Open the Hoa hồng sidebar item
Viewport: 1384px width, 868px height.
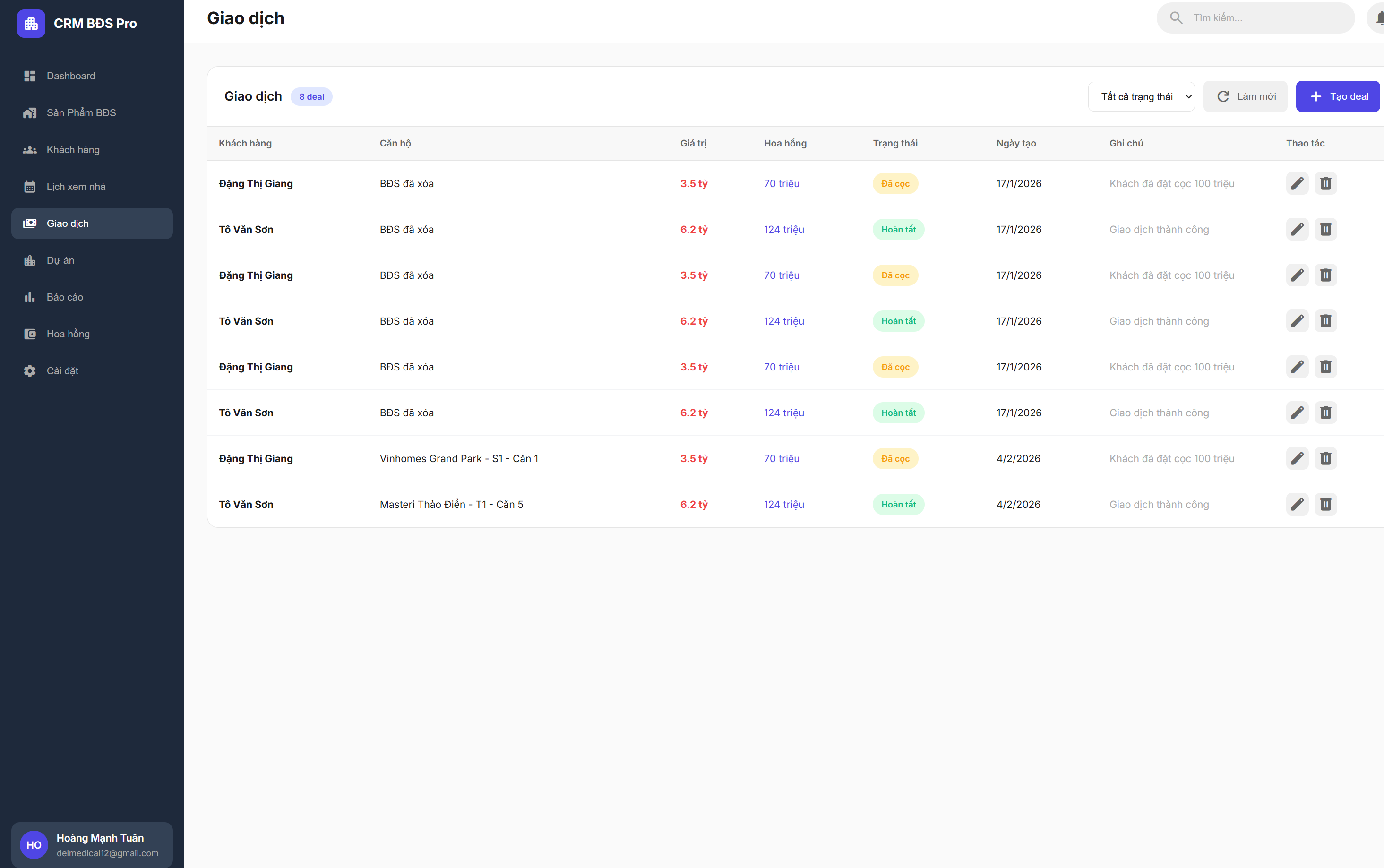(68, 334)
